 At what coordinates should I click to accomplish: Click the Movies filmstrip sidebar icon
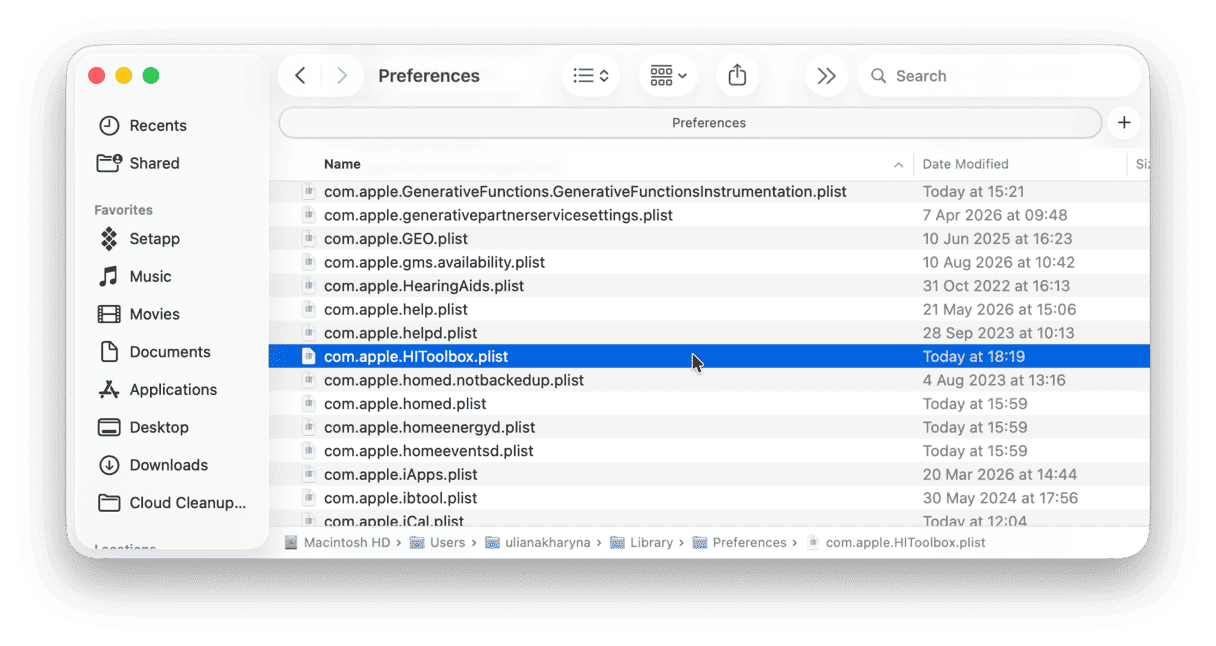point(109,314)
